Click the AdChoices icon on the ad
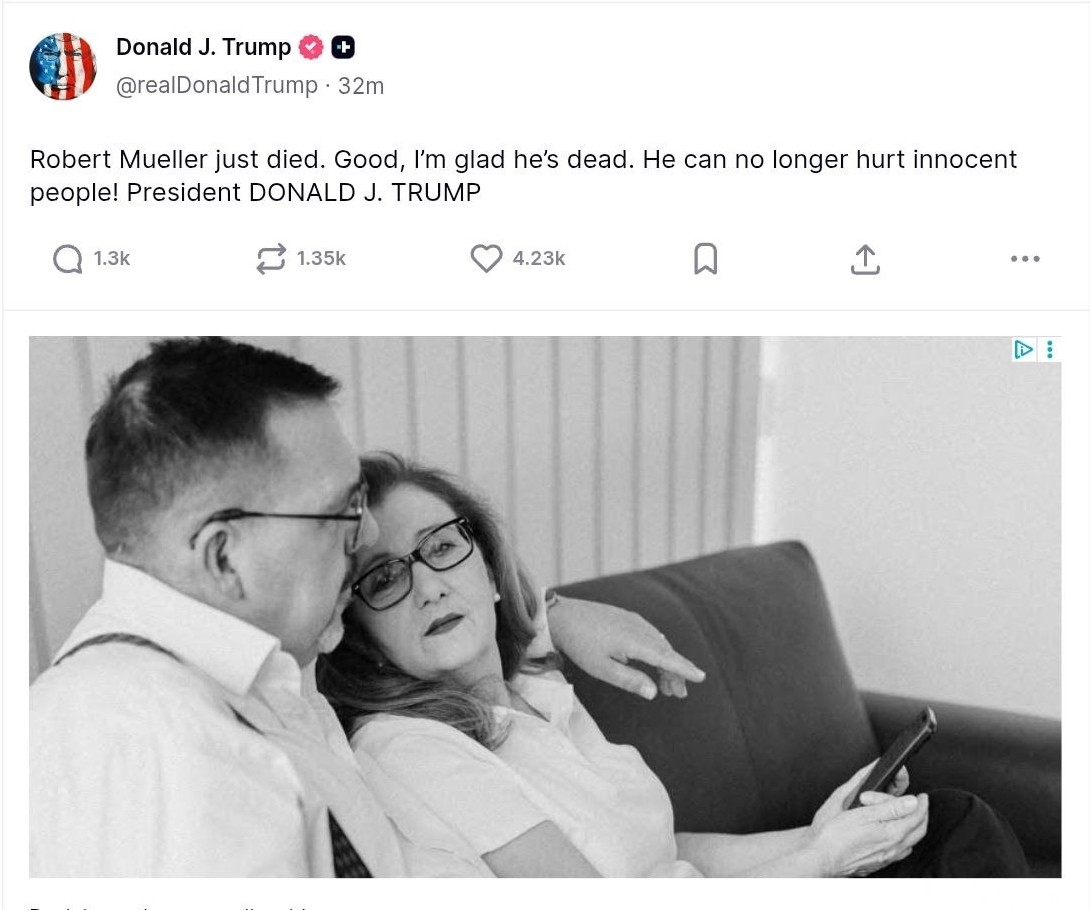This screenshot has width=1090, height=910. coord(1022,350)
